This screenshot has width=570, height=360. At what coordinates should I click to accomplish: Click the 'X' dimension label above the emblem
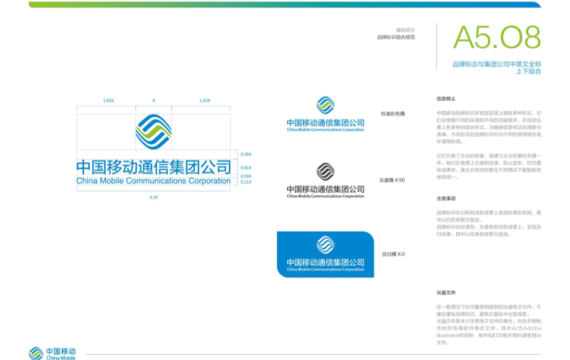(153, 100)
